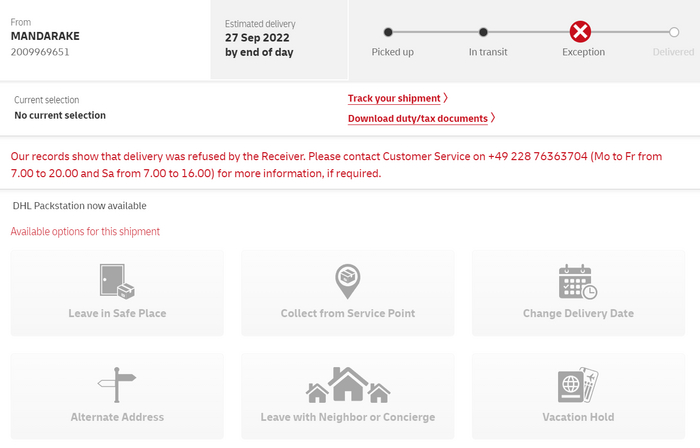Choose the Collect from Service Point label
The image size is (700, 448).
pyautogui.click(x=348, y=313)
